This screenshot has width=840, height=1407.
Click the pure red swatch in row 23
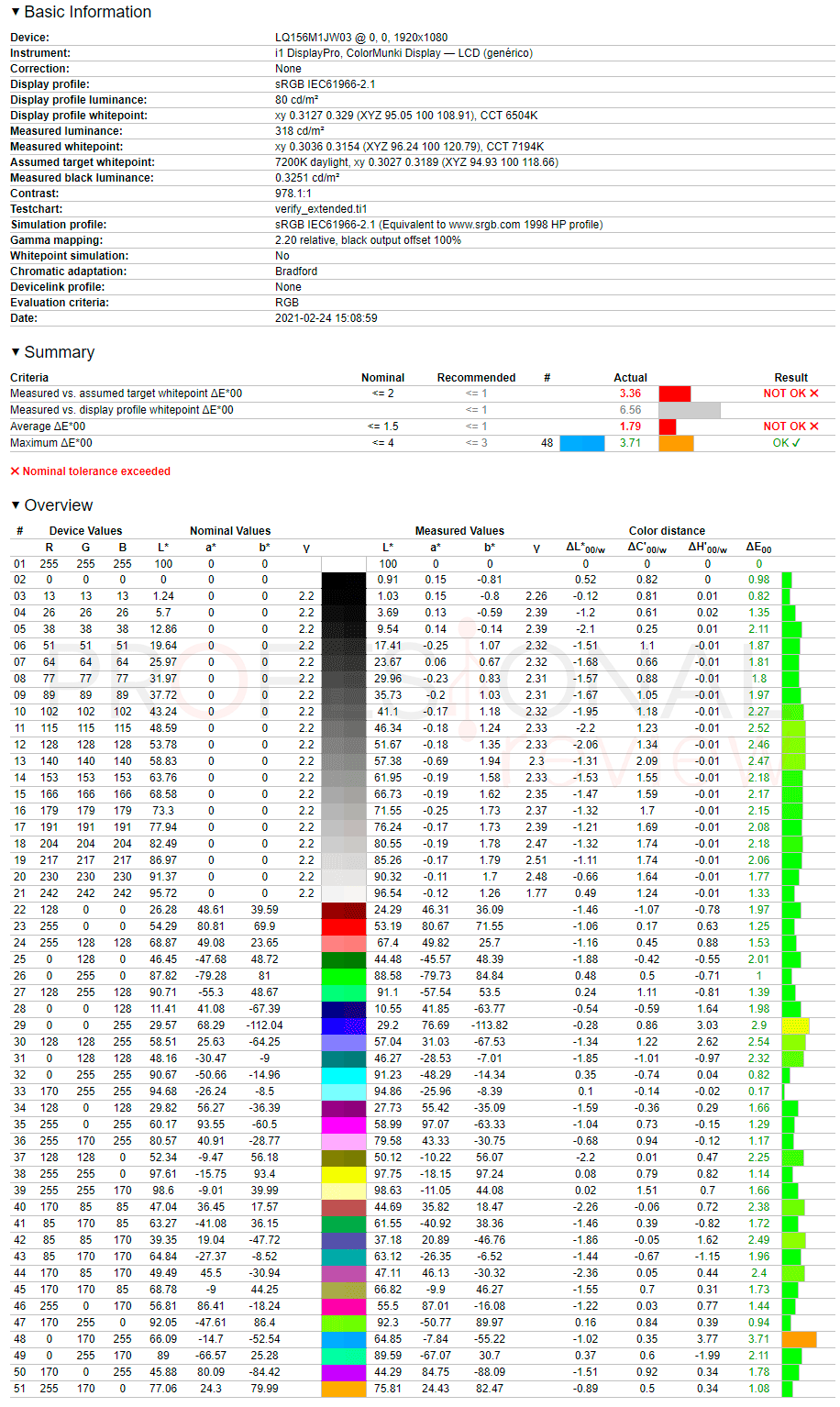tap(344, 926)
